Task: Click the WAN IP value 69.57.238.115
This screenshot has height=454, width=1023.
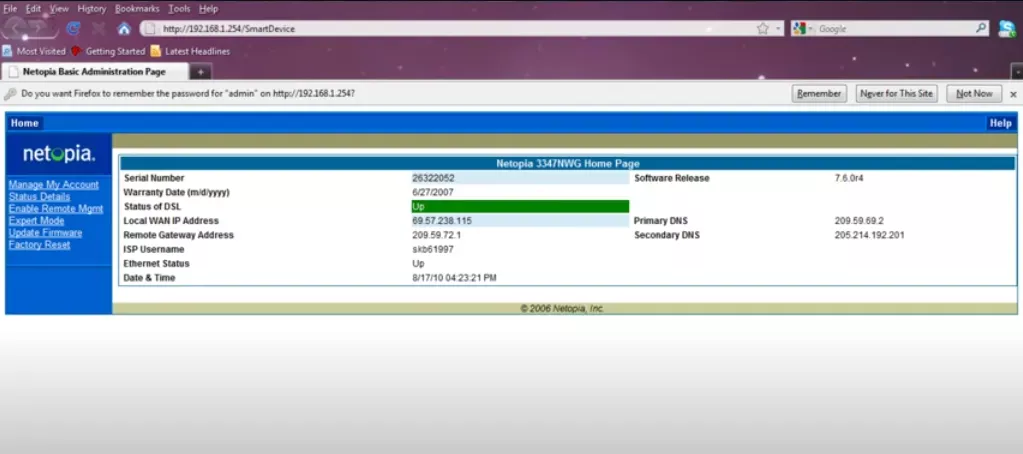Action: tap(442, 221)
